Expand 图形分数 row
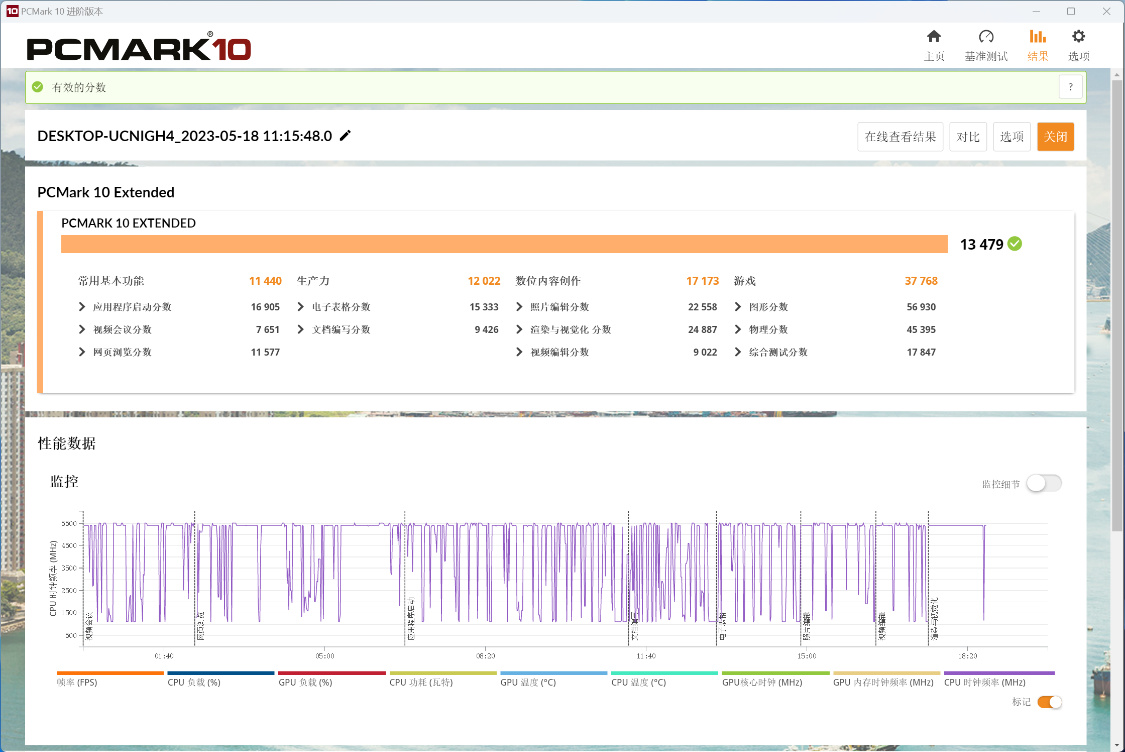The image size is (1125, 752). pos(738,306)
